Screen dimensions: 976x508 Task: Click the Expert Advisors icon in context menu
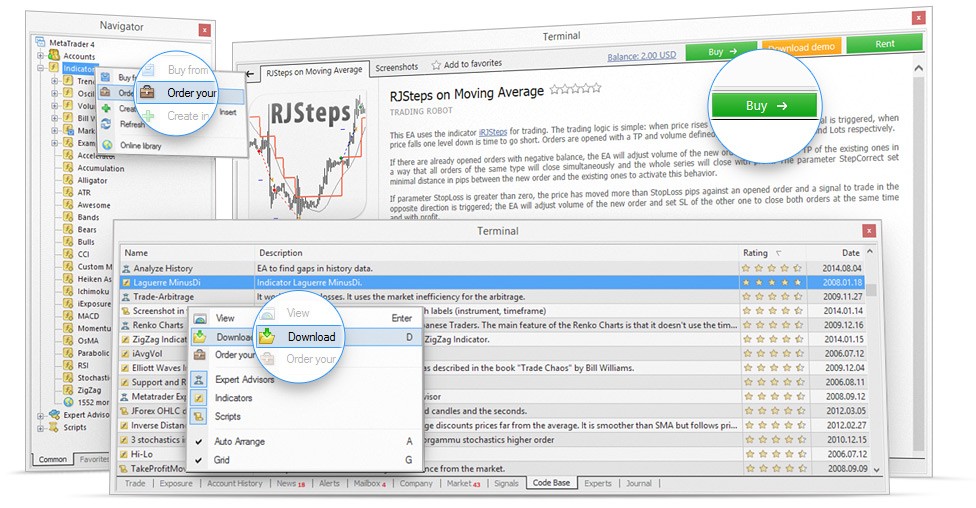[200, 380]
